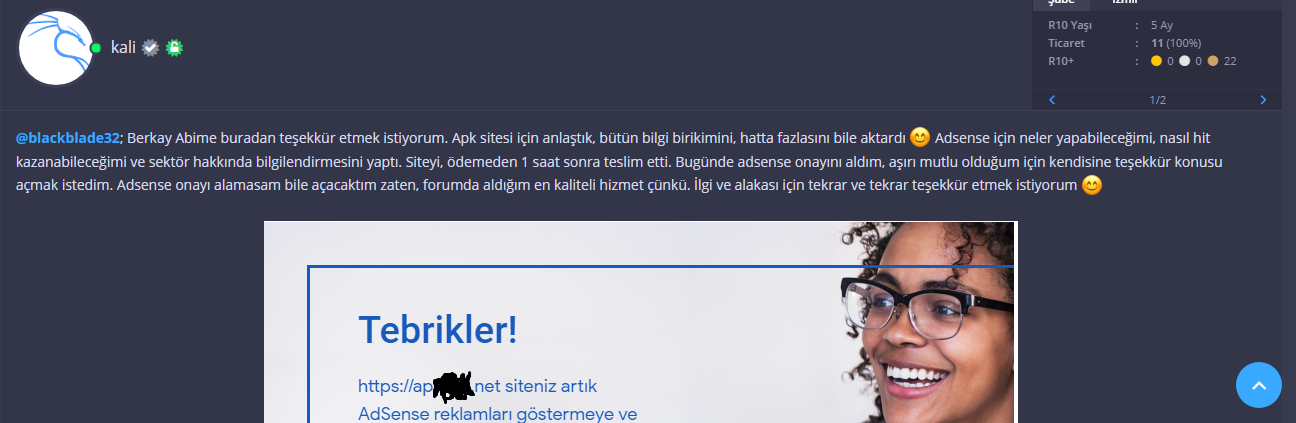Click the 1/2 page indicator

pyautogui.click(x=1158, y=100)
